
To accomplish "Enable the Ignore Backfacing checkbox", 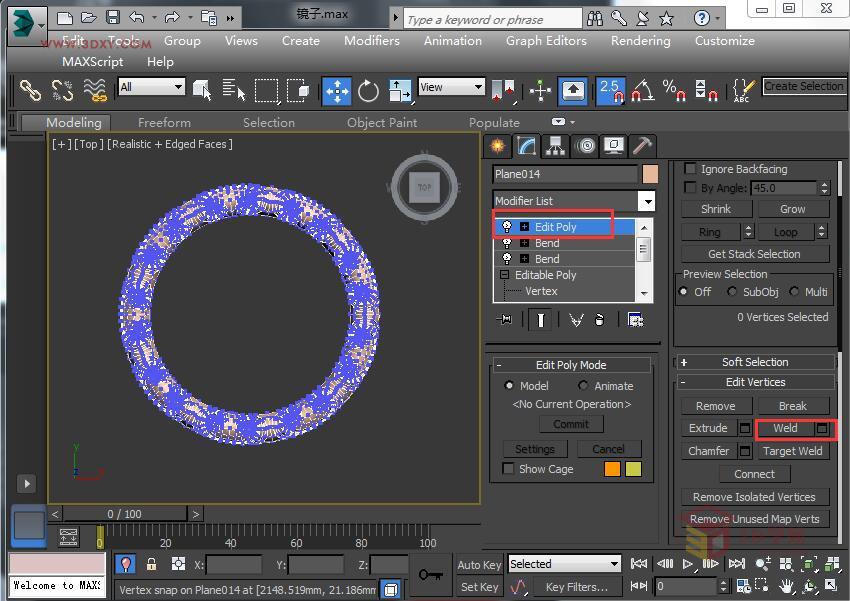I will coord(690,168).
